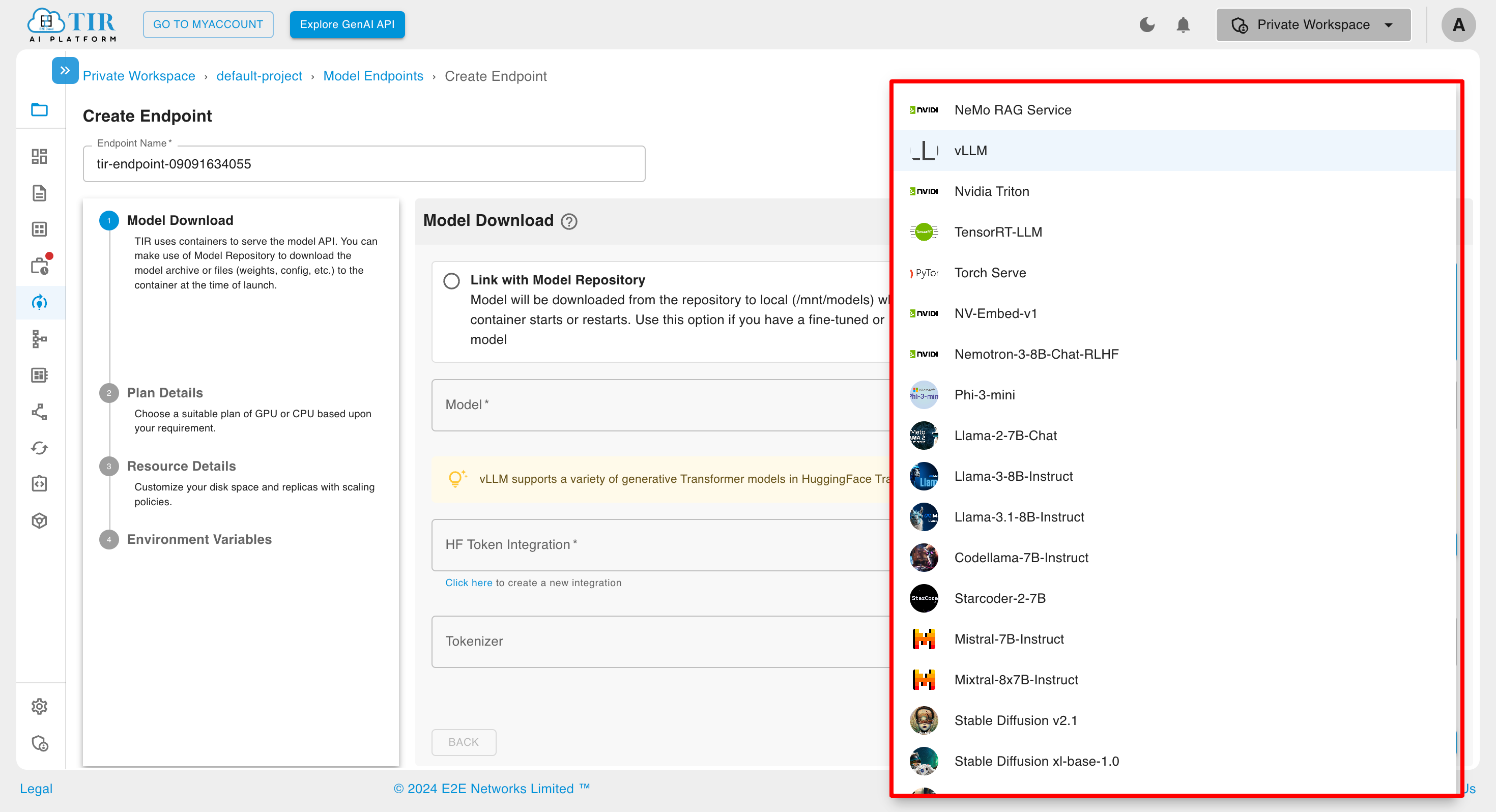The height and width of the screenshot is (812, 1496).
Task: Expand the Model Endpoints breadcrumb link
Action: (x=372, y=76)
